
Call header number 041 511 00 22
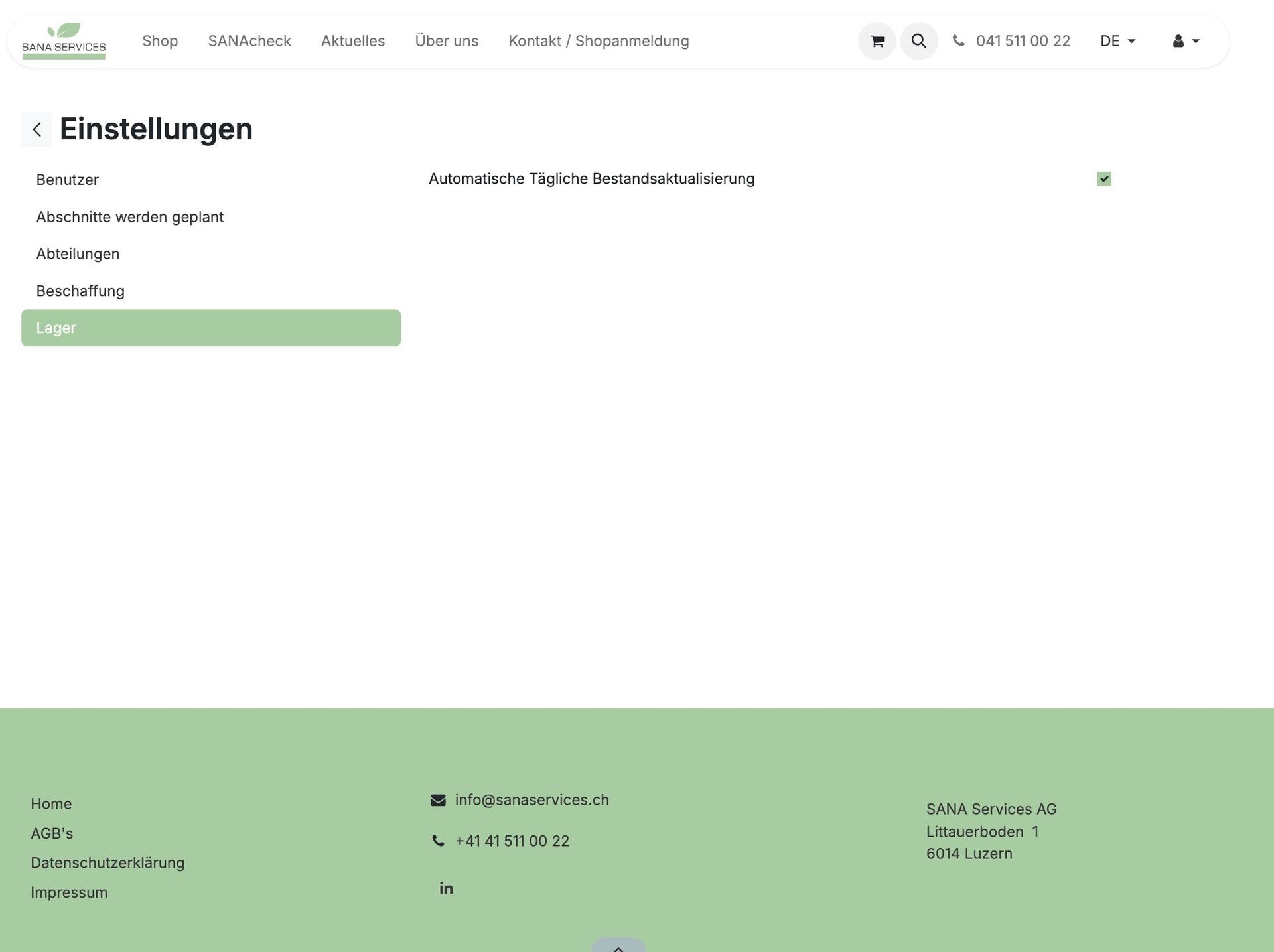coord(1023,41)
